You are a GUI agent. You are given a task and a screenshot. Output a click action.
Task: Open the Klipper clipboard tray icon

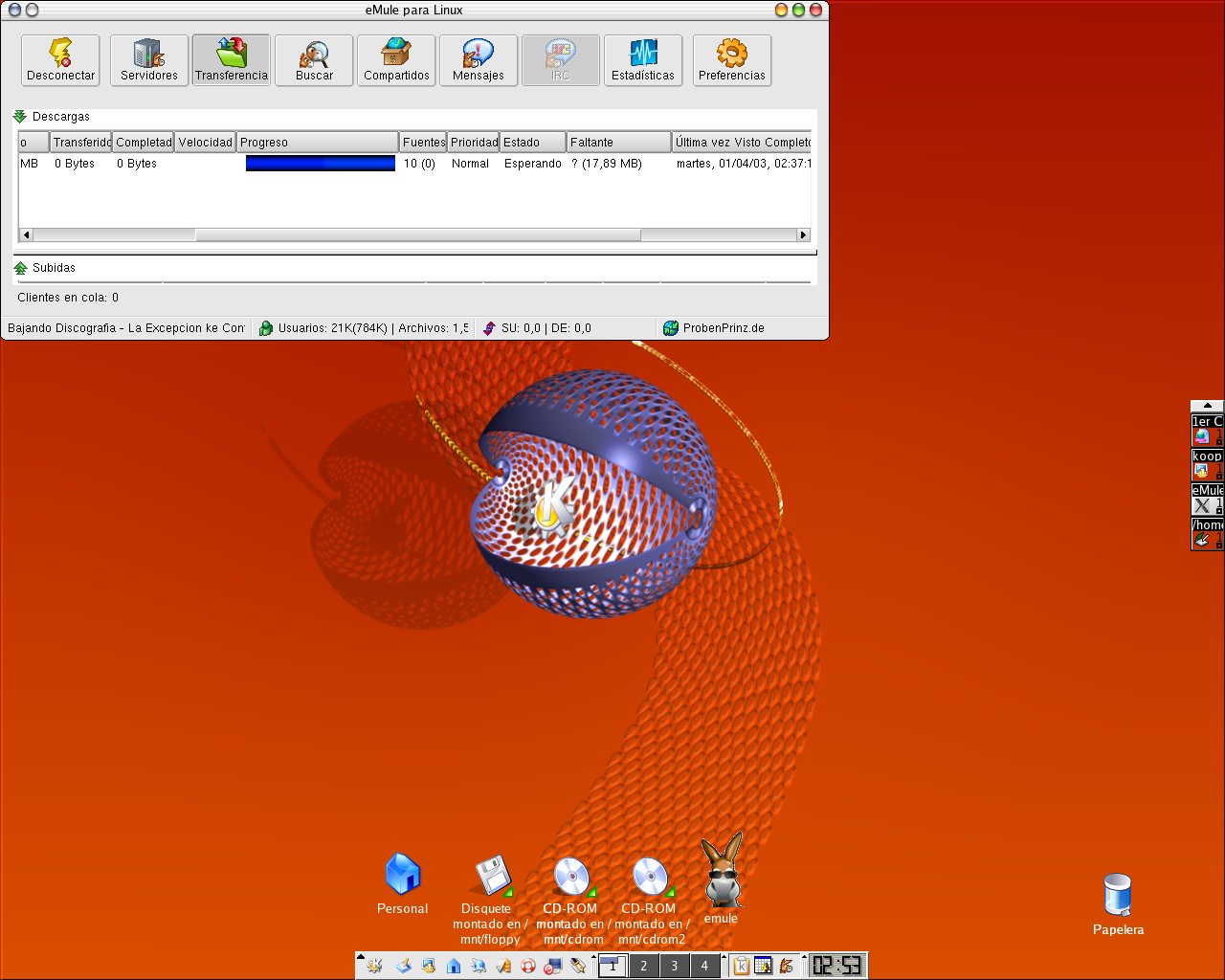pos(741,966)
